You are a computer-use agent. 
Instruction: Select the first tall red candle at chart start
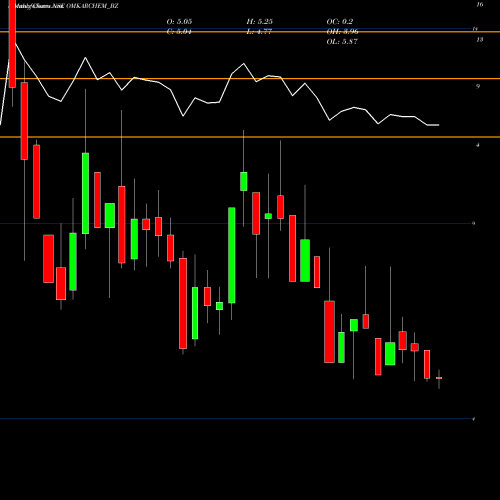12,43
